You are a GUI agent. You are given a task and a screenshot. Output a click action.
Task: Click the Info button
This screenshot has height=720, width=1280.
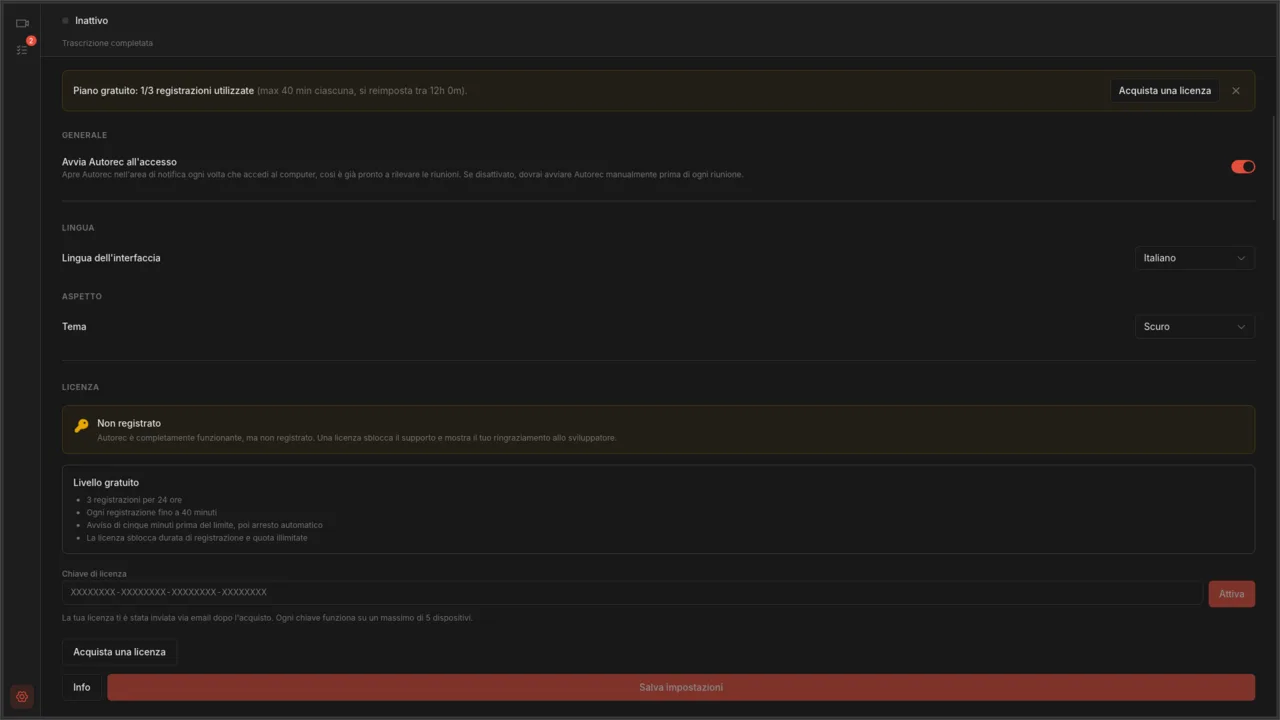tap(82, 687)
